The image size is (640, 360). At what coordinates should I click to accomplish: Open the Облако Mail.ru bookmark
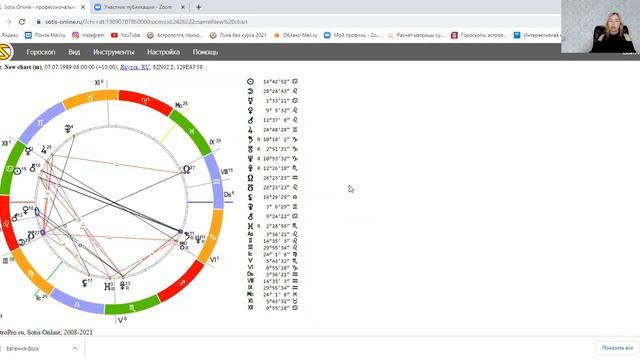pyautogui.click(x=295, y=35)
